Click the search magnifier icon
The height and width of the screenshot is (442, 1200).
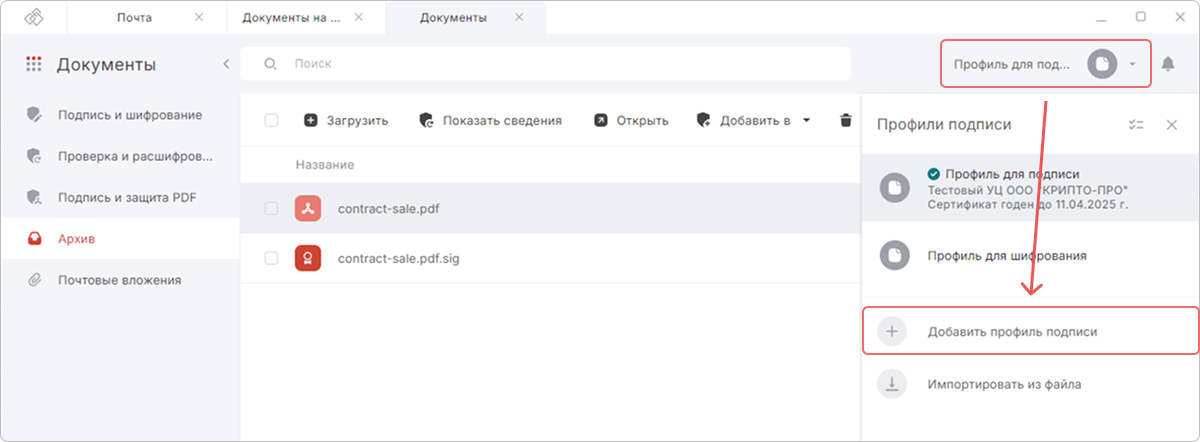(269, 64)
